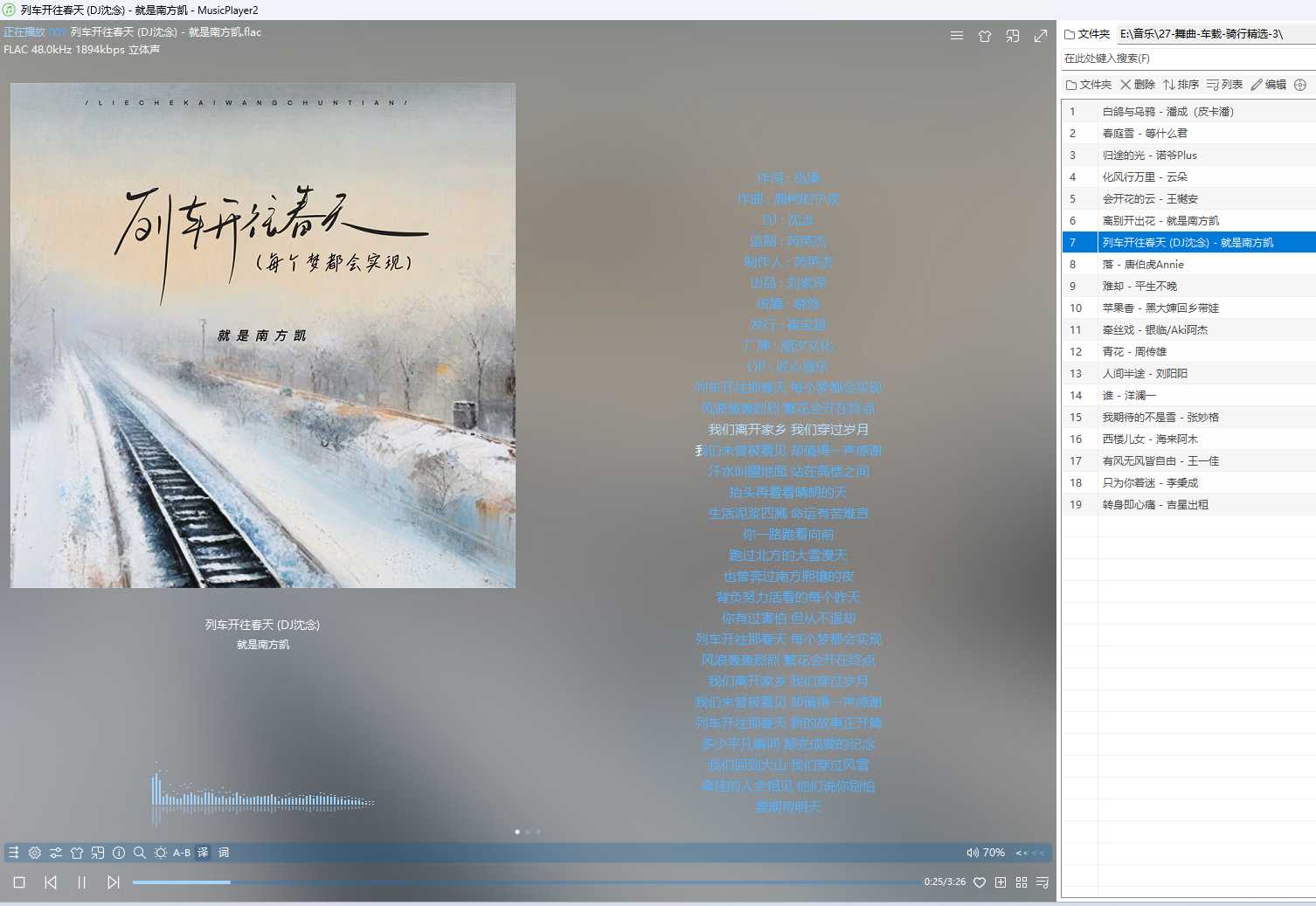Select track 我期待的不是雪 - 张妙格
This screenshot has width=1316, height=906.
click(1188, 417)
